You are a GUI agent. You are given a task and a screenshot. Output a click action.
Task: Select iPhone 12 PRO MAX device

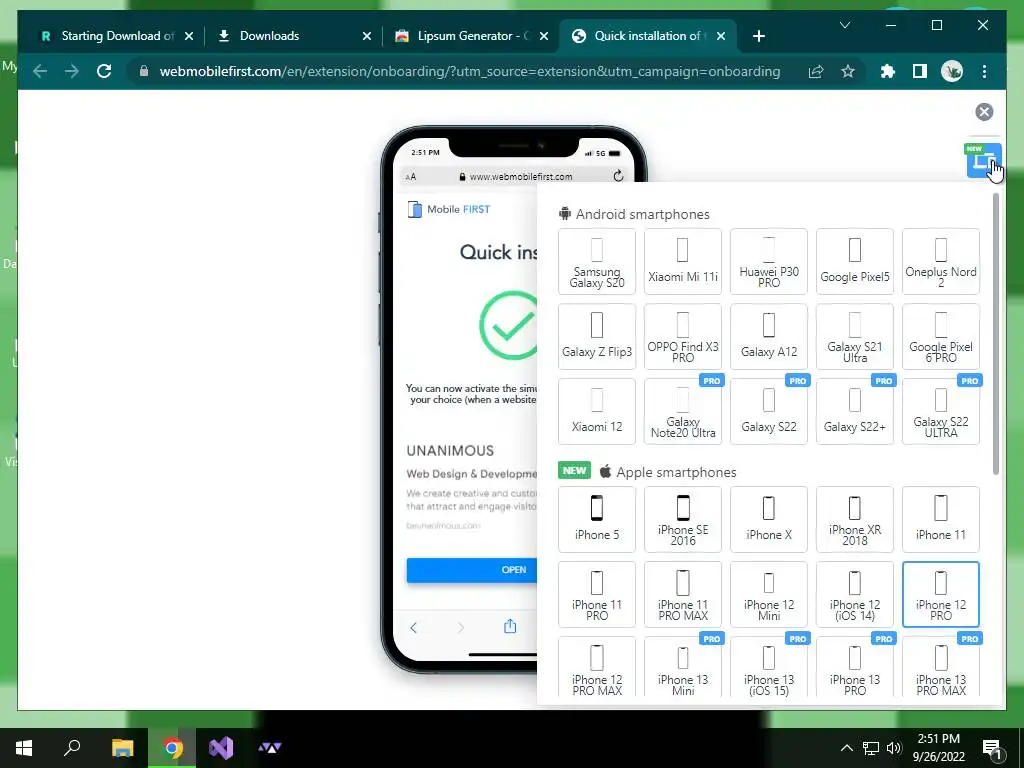597,669
